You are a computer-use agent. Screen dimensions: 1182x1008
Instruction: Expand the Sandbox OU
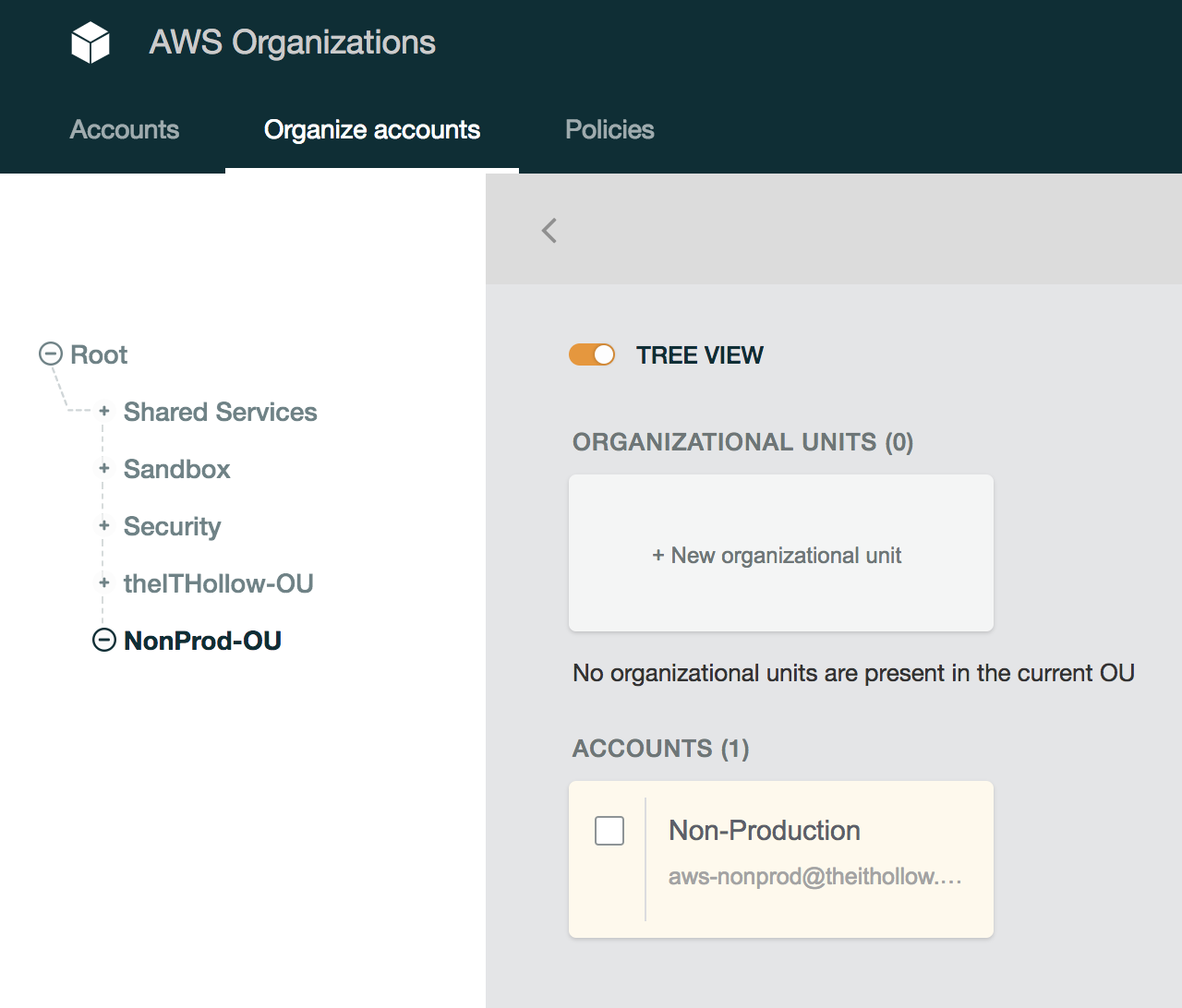[104, 468]
